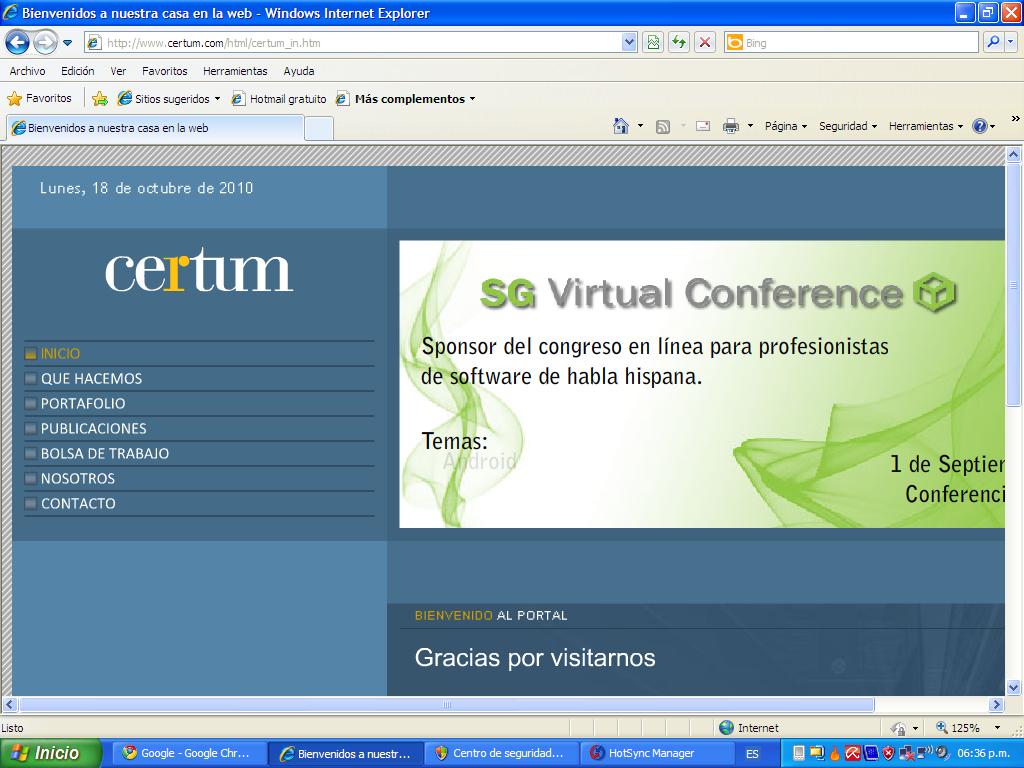Click the flame tray icon
Image resolution: width=1024 pixels, height=768 pixels.
pyautogui.click(x=835, y=753)
